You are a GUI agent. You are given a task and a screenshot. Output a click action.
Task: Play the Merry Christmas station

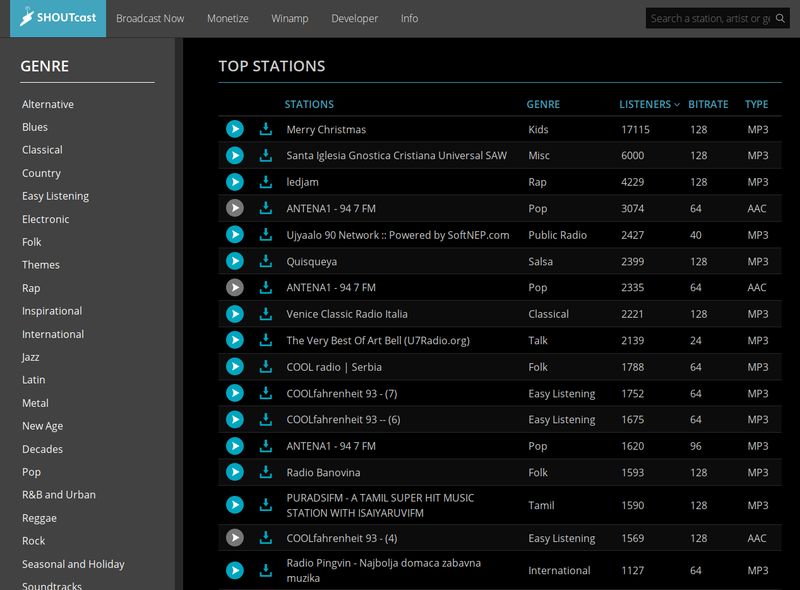click(234, 129)
